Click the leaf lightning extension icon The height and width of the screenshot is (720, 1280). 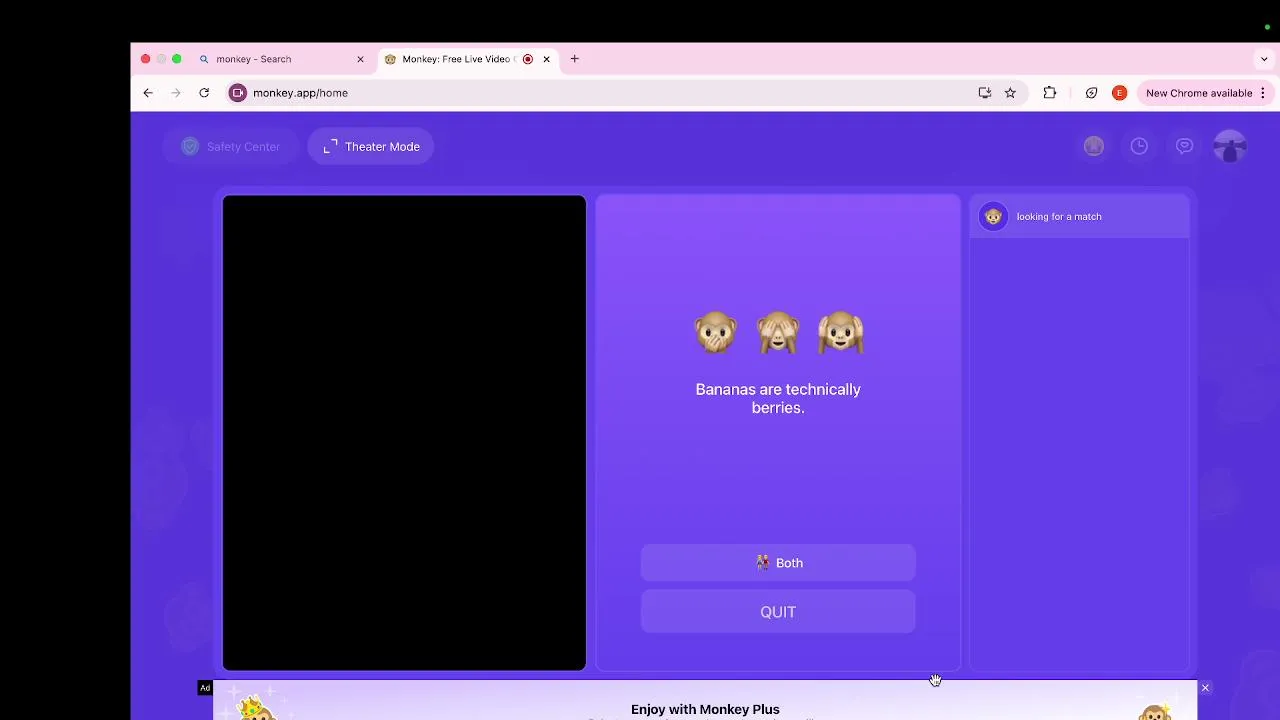[1091, 93]
